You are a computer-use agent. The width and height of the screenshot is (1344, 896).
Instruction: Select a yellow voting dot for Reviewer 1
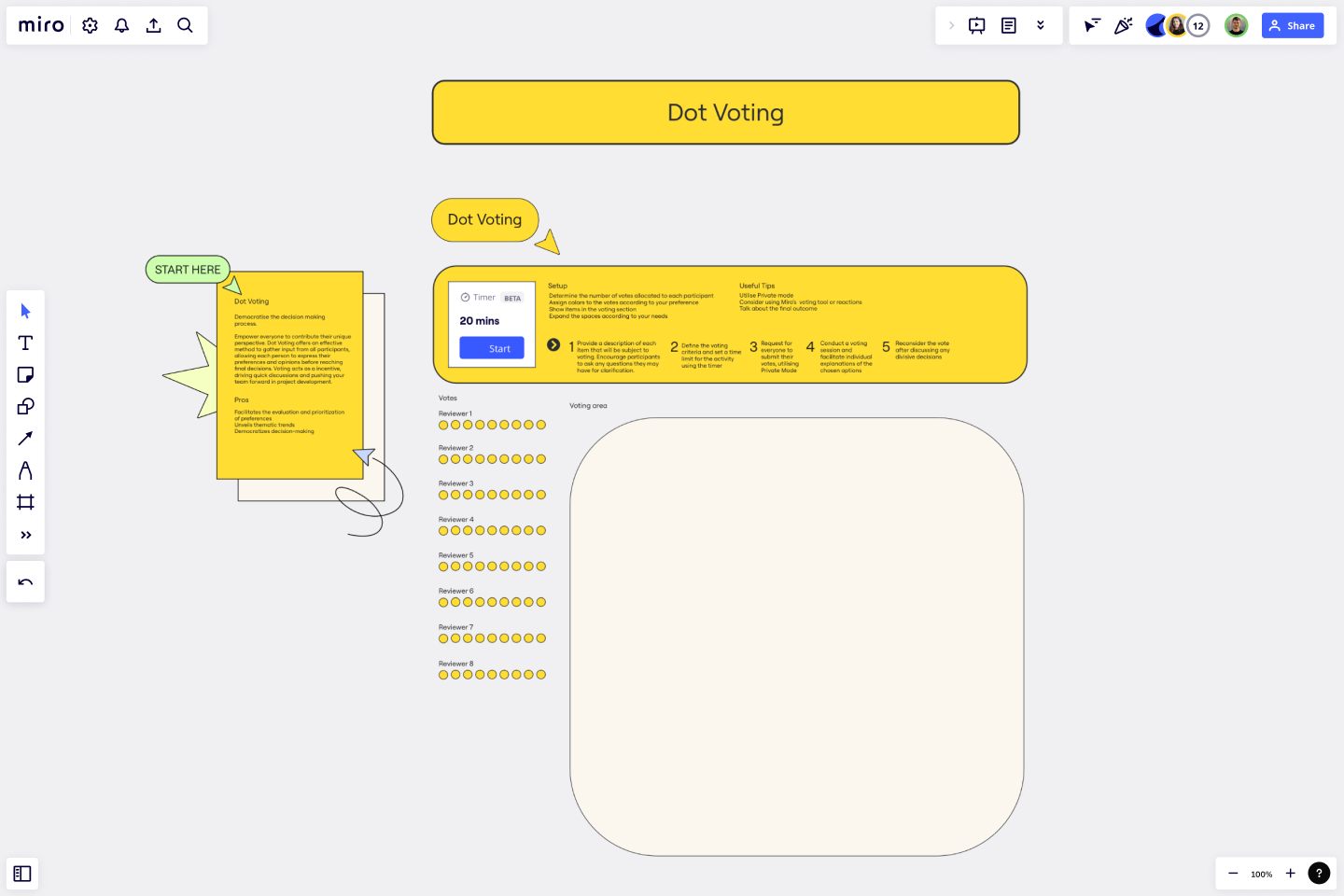pyautogui.click(x=443, y=424)
